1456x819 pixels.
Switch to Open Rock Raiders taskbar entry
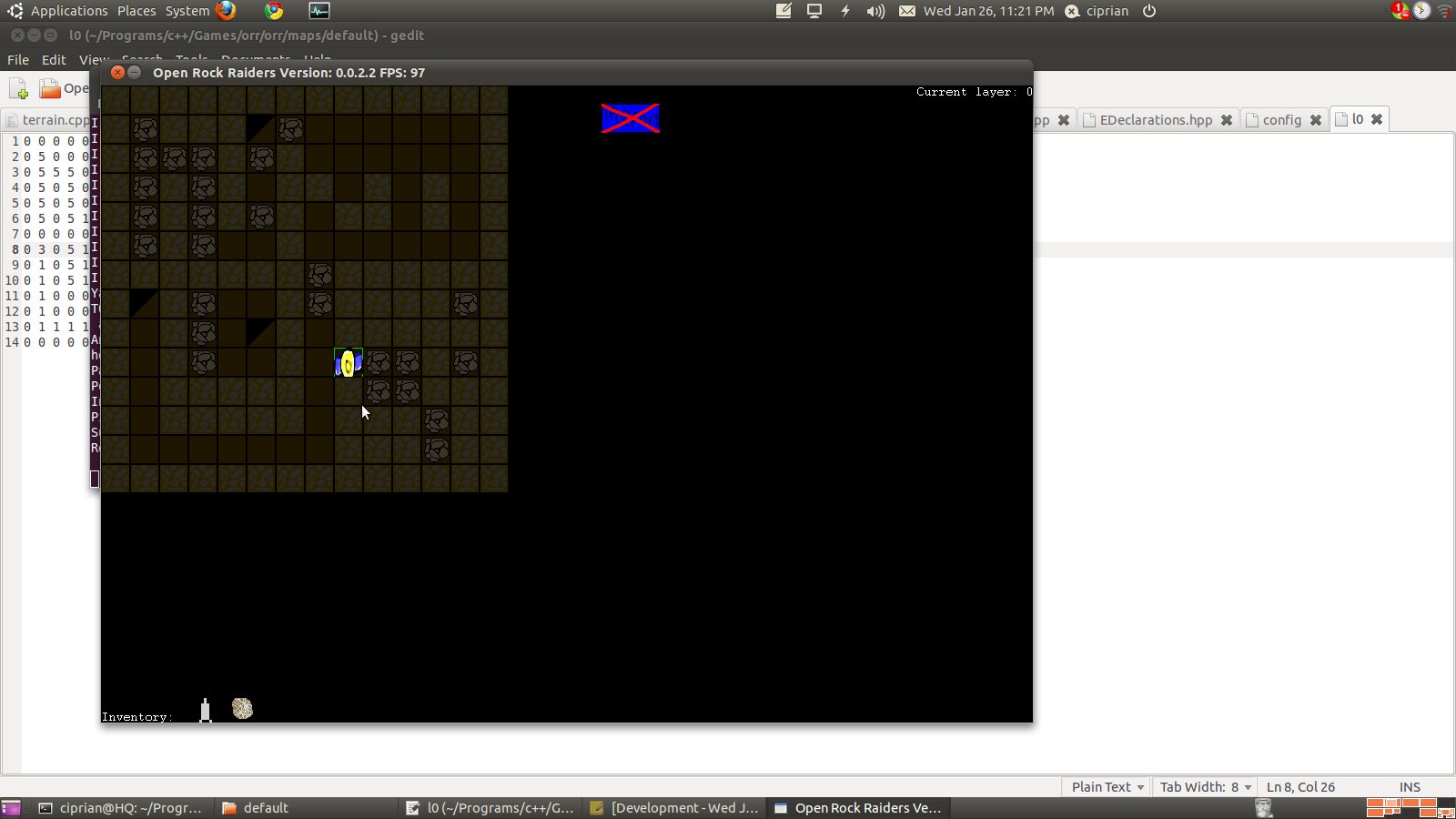pyautogui.click(x=859, y=808)
